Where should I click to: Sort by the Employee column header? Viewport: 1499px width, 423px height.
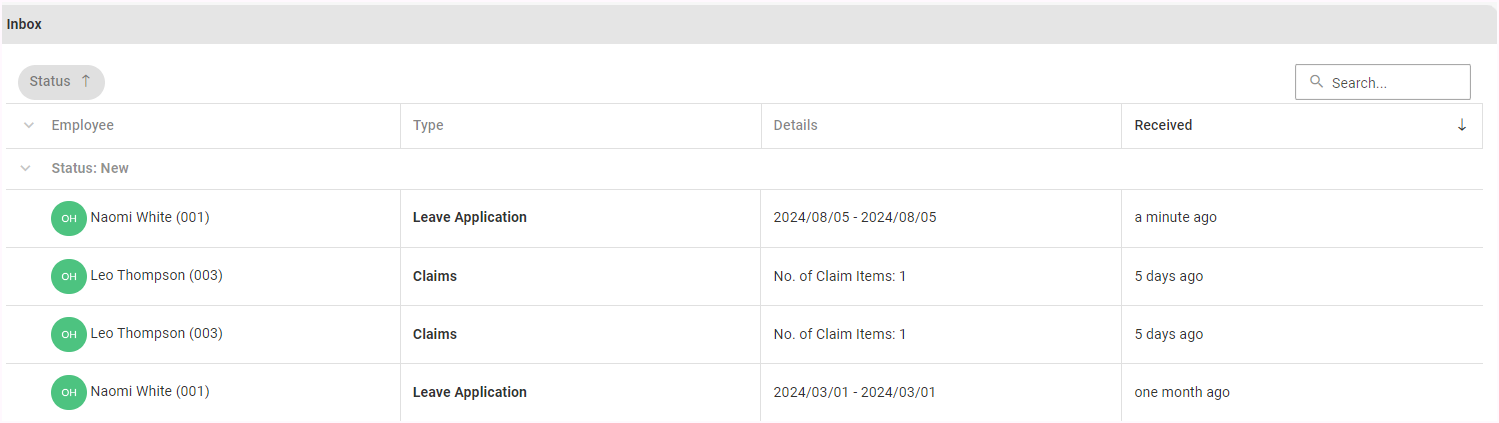coord(83,125)
